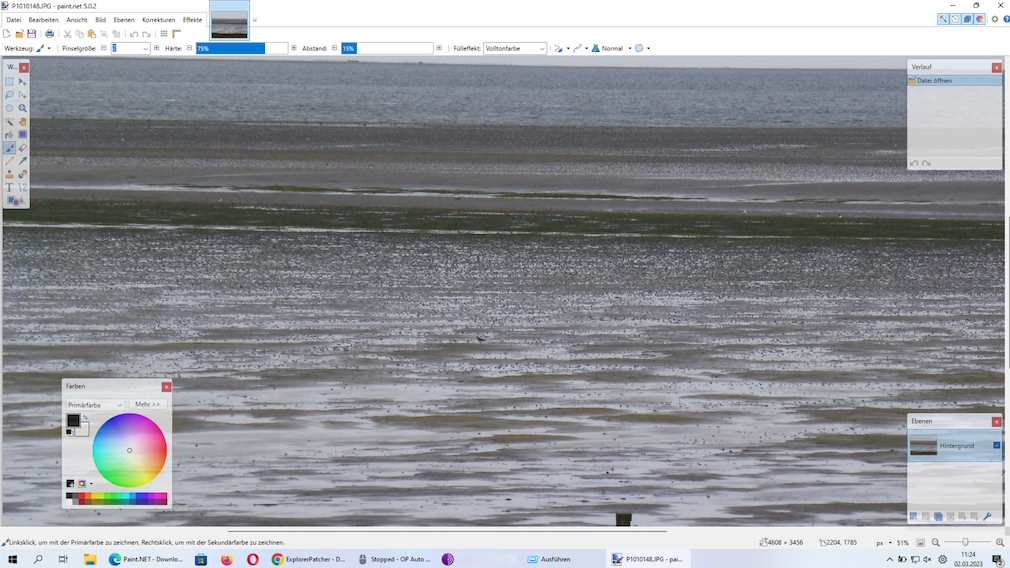Expand the Primärfarbe dropdown
1010x568 pixels.
95,405
